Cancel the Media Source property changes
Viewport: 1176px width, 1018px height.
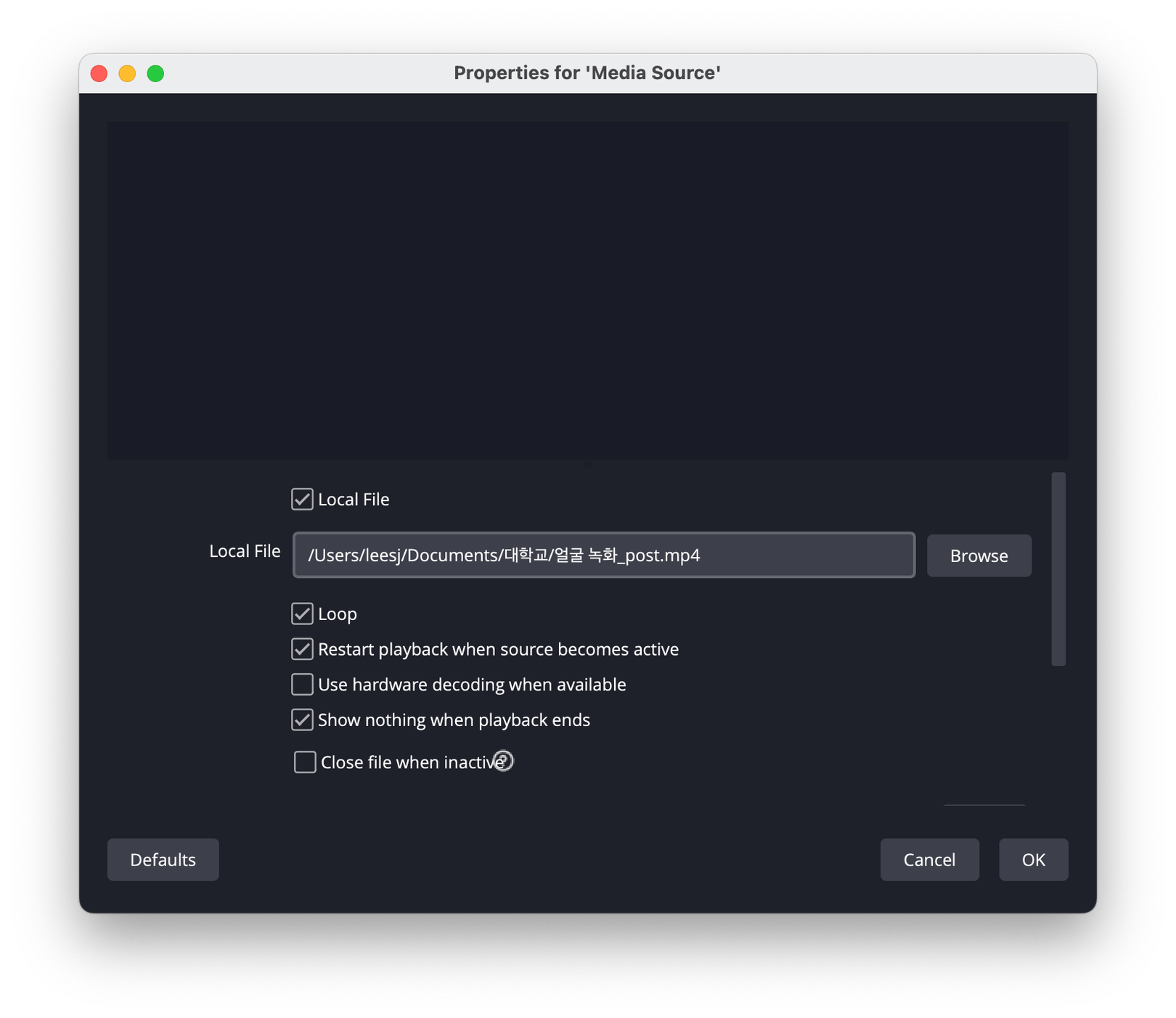[x=929, y=860]
